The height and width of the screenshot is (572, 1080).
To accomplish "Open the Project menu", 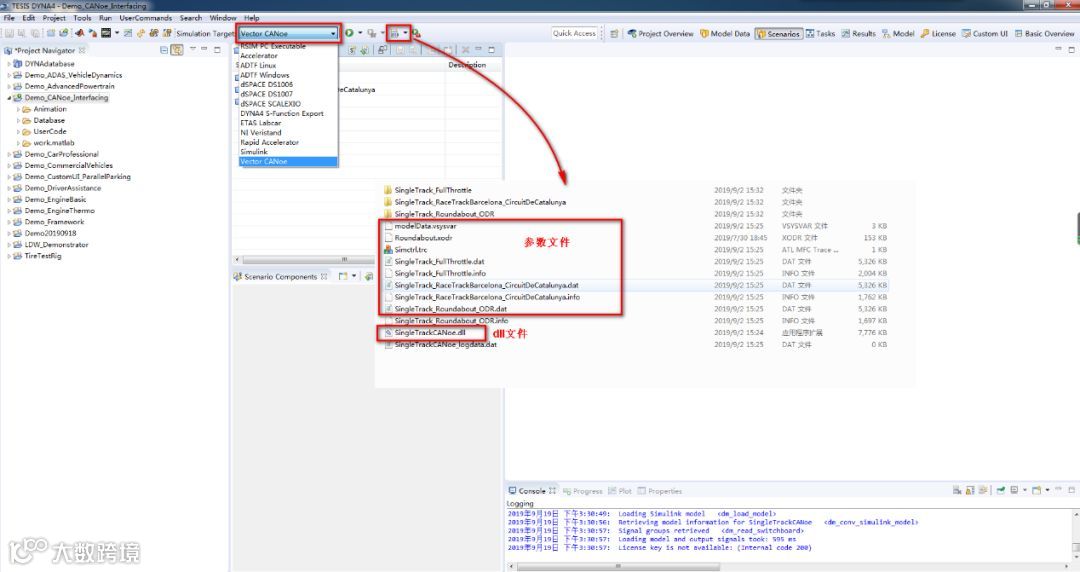I will (x=54, y=18).
